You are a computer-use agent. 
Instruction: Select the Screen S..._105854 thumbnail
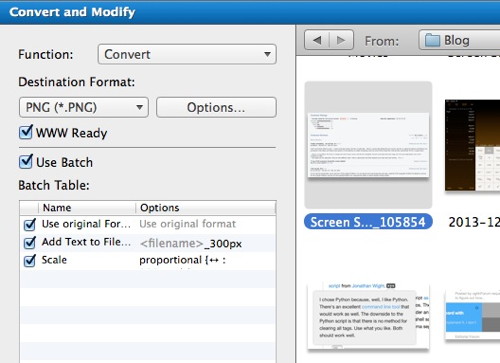[368, 145]
